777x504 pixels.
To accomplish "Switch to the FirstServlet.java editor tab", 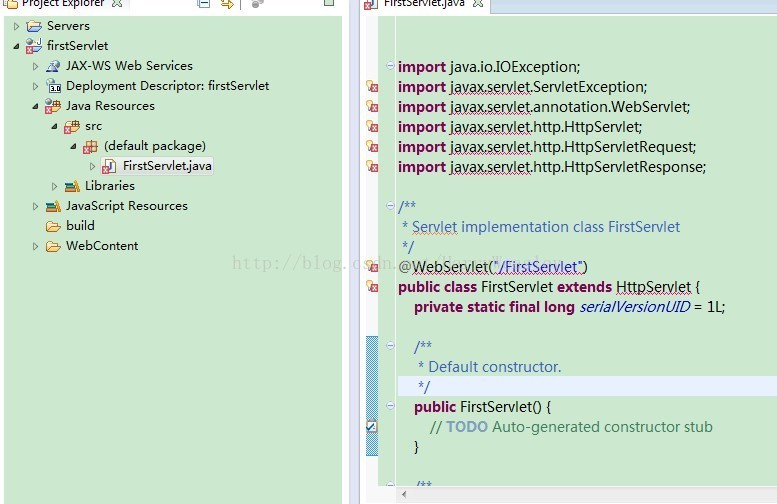I will coord(425,5).
